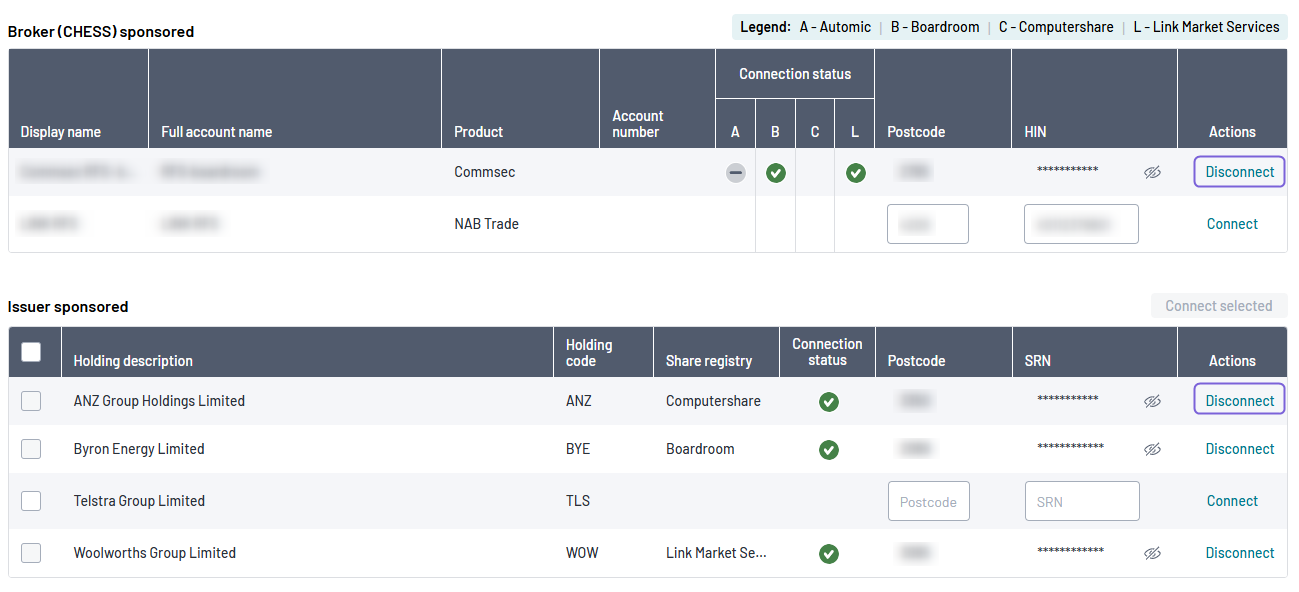Click Woolworths Group's connection status icon
The width and height of the screenshot is (1299, 592).
(x=828, y=554)
